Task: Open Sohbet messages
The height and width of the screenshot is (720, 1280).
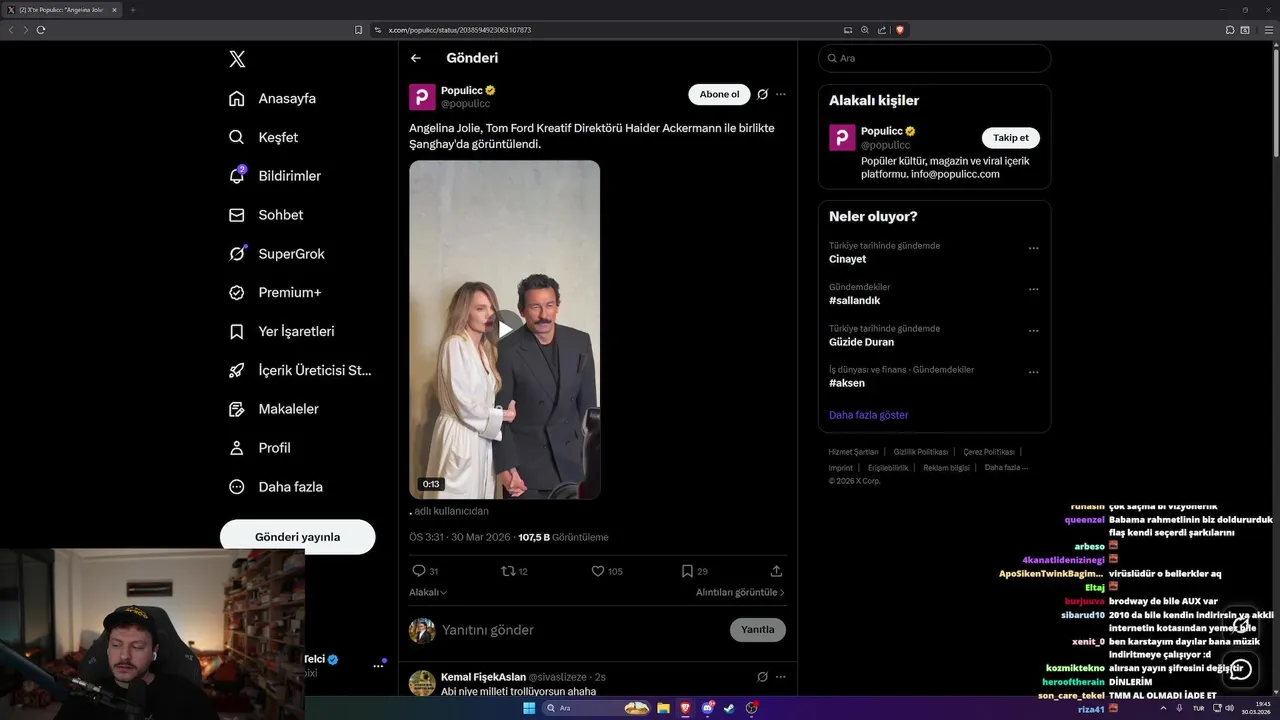Action: 265,215
